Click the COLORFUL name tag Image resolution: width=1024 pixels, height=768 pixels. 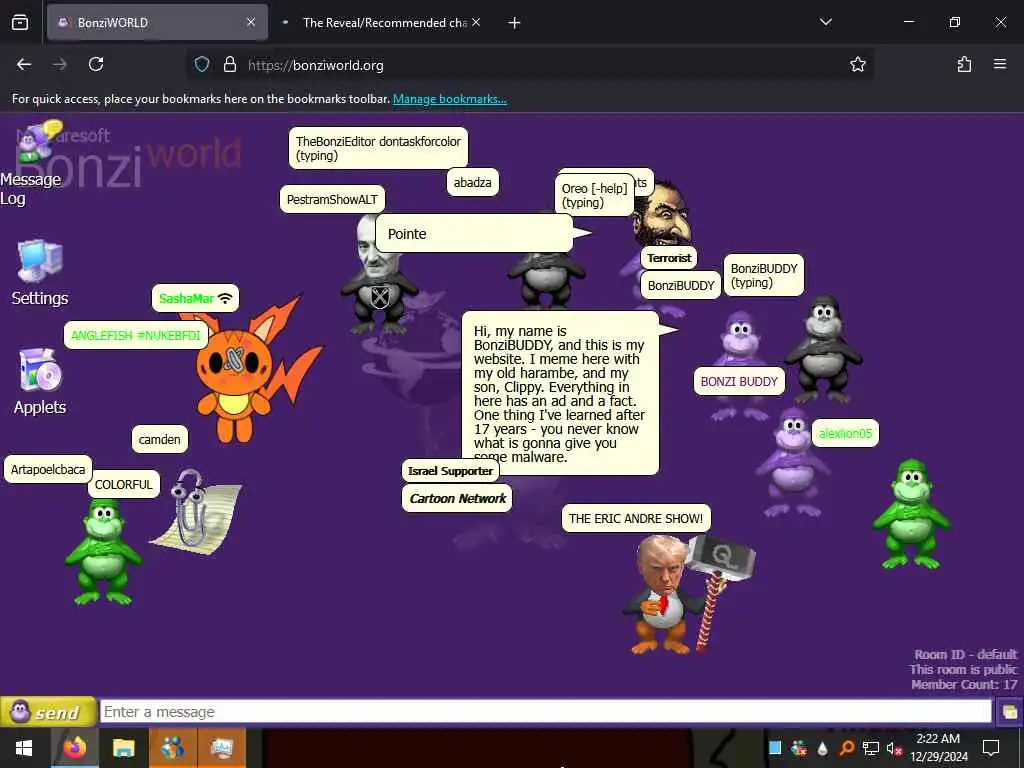click(123, 484)
